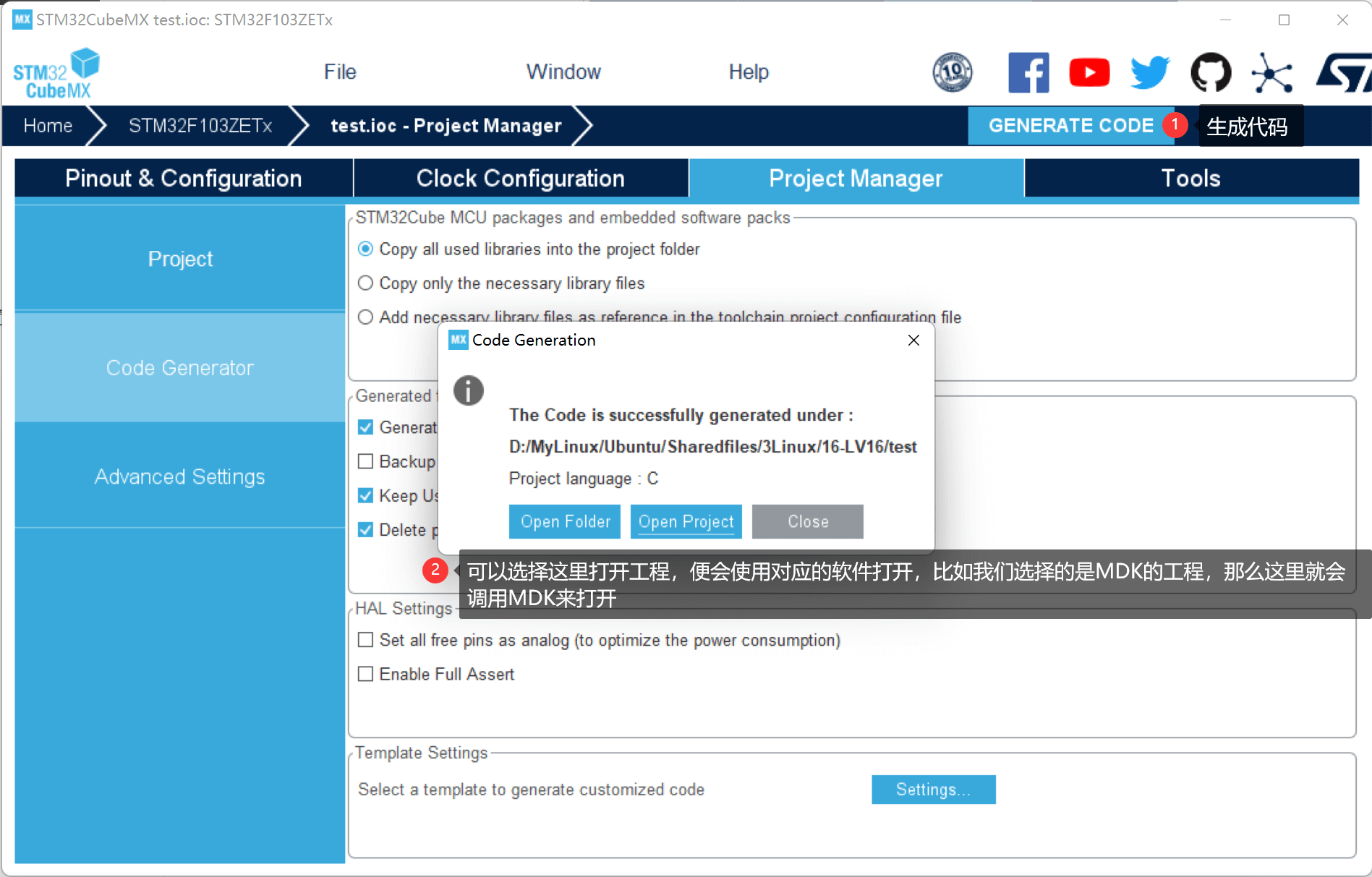Open the Twitter bird icon link
Screen dimensions: 1372x877
(1149, 72)
